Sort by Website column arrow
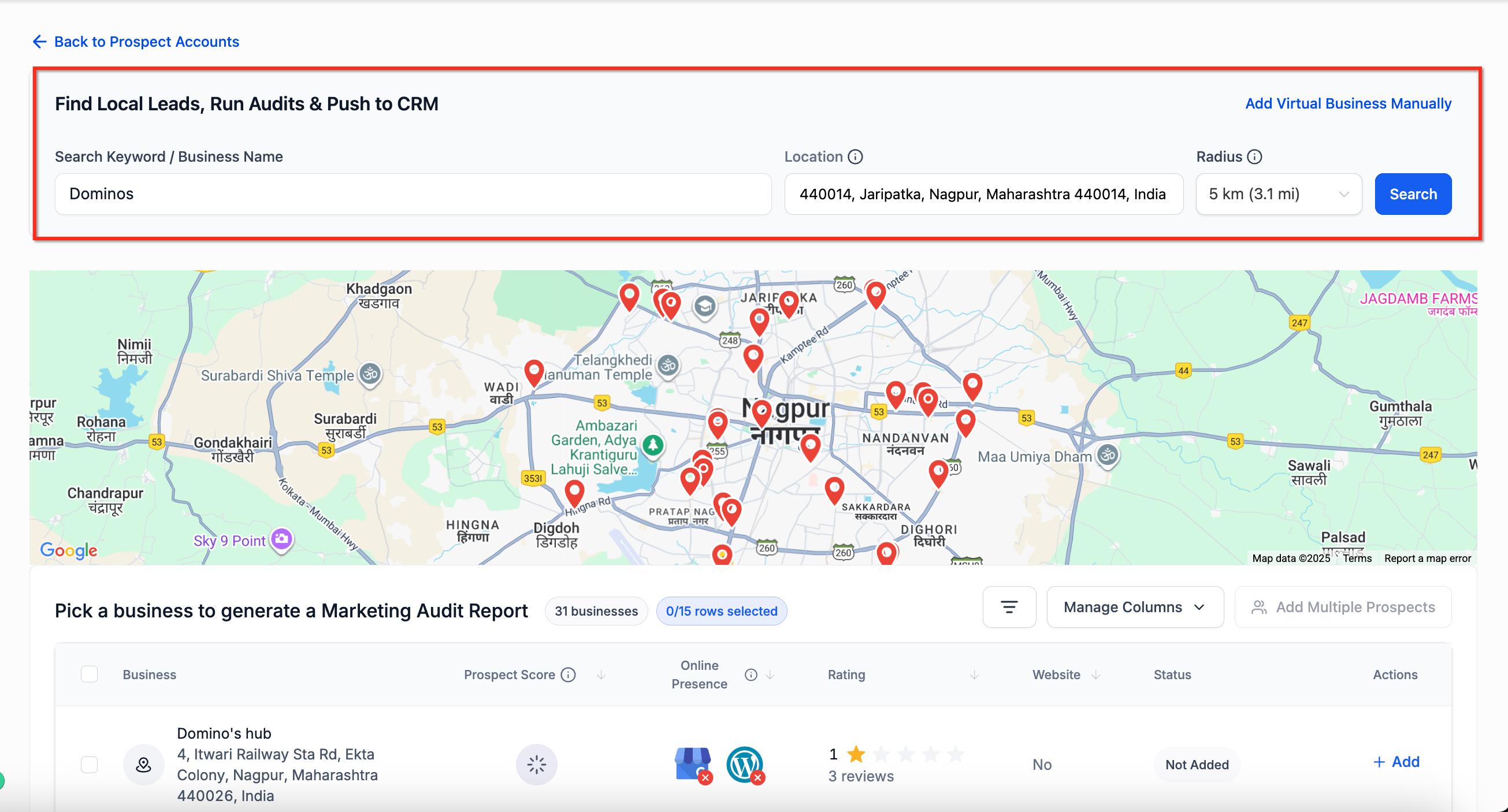Screen dimensions: 1508x812 [x=1096, y=675]
